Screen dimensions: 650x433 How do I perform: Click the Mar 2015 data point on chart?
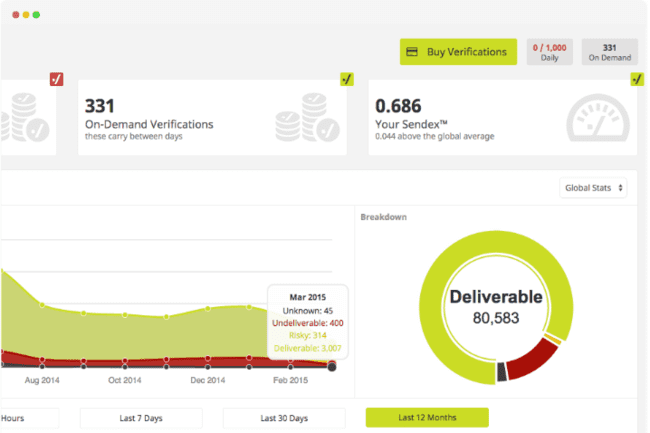332,367
